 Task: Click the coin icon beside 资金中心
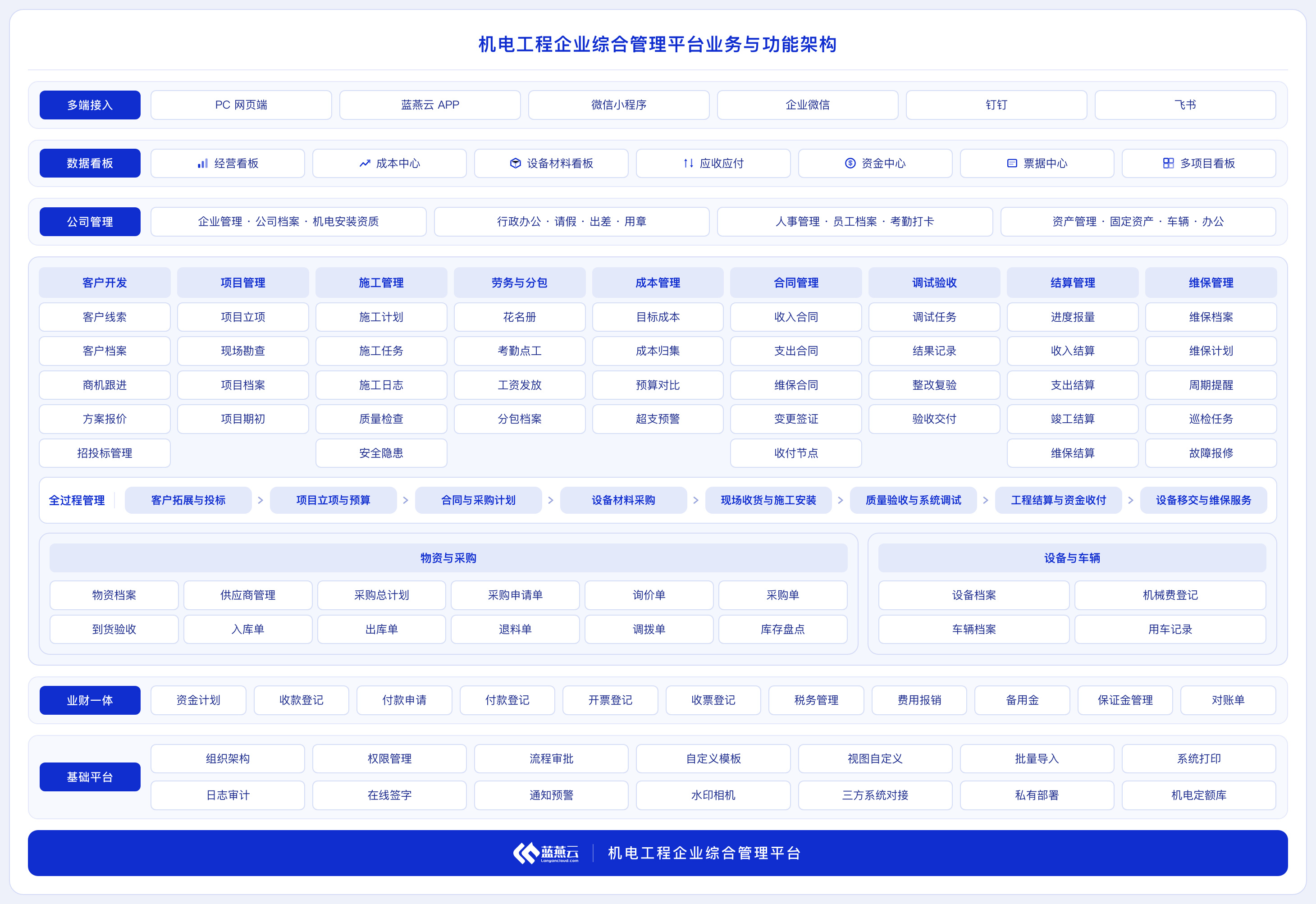coord(850,163)
